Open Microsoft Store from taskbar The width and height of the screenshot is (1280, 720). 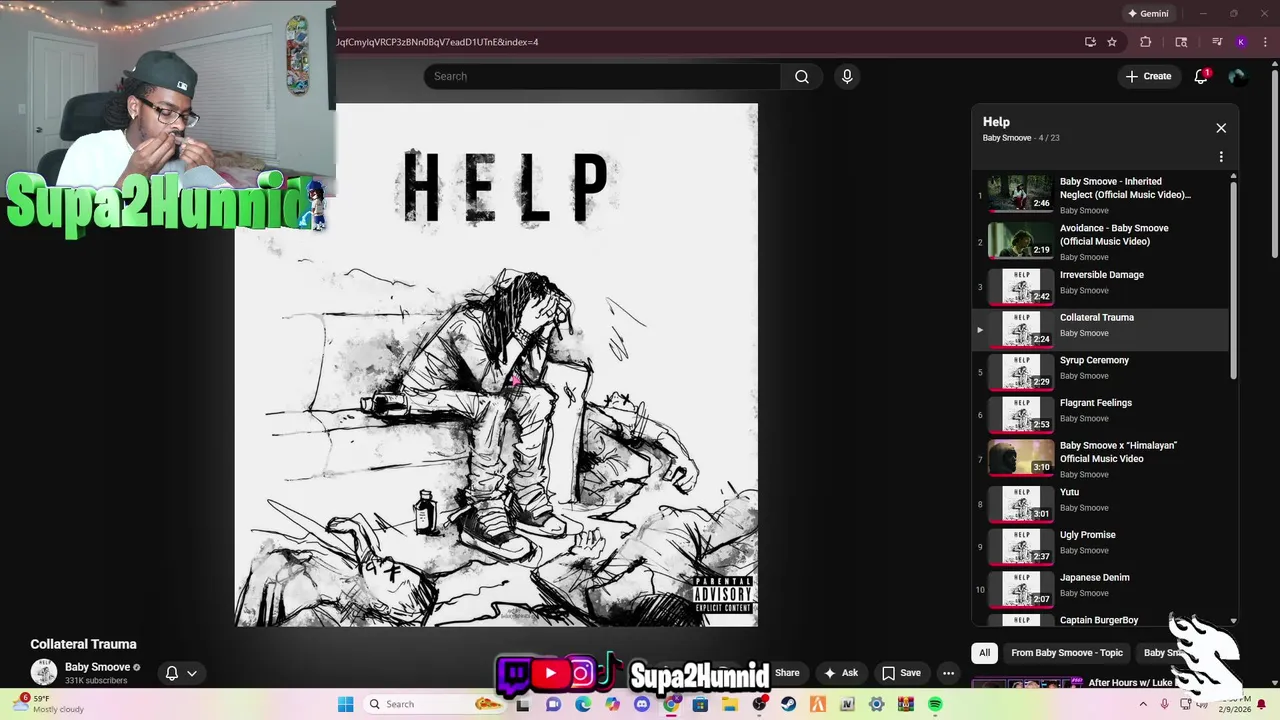pyautogui.click(x=700, y=704)
